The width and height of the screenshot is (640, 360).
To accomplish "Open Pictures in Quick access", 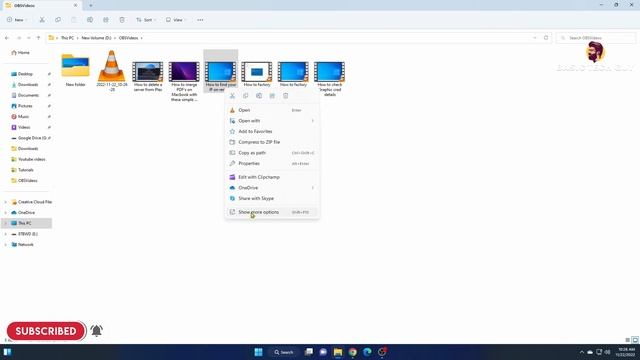I will pyautogui.click(x=25, y=106).
